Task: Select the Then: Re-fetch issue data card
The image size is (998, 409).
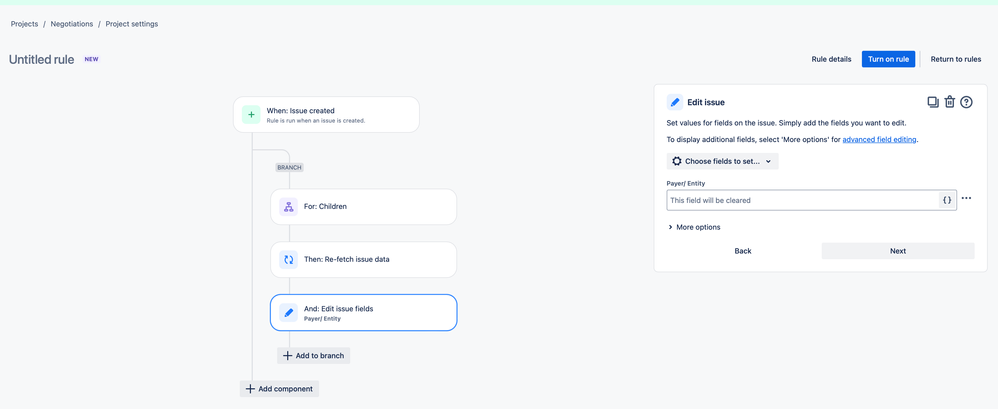Action: (363, 260)
